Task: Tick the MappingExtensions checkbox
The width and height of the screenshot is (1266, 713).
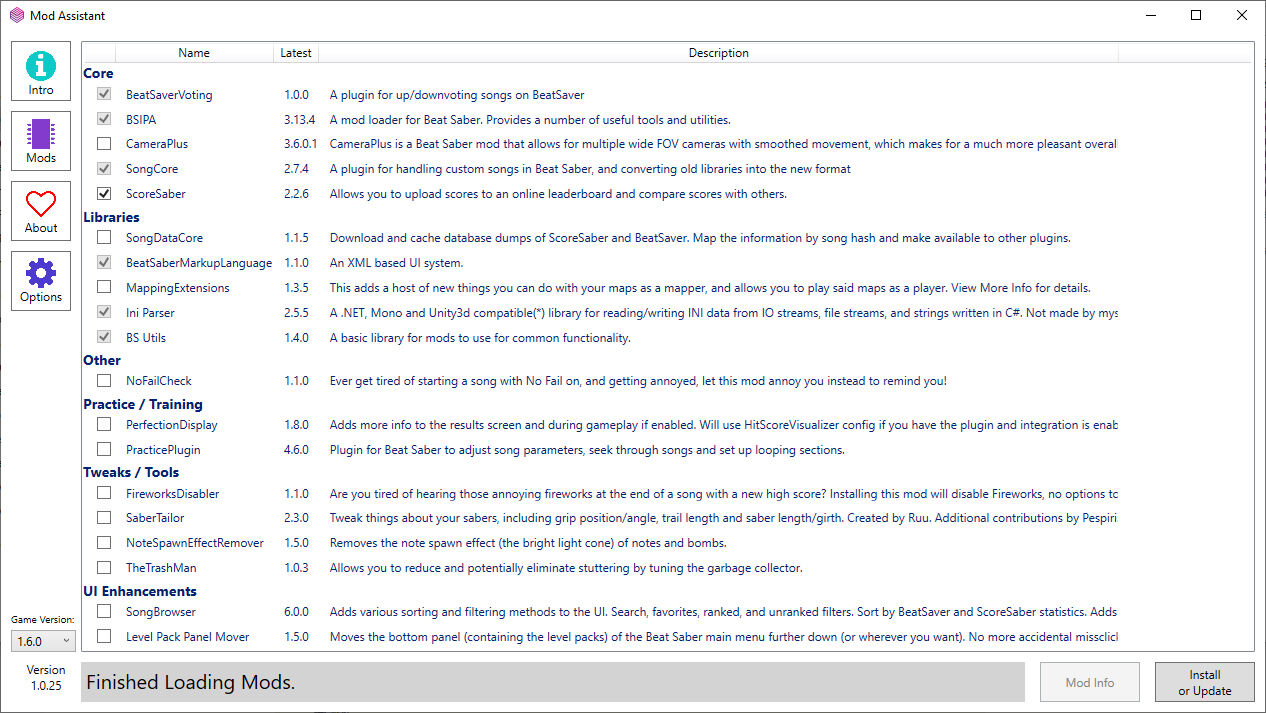Action: (x=104, y=288)
